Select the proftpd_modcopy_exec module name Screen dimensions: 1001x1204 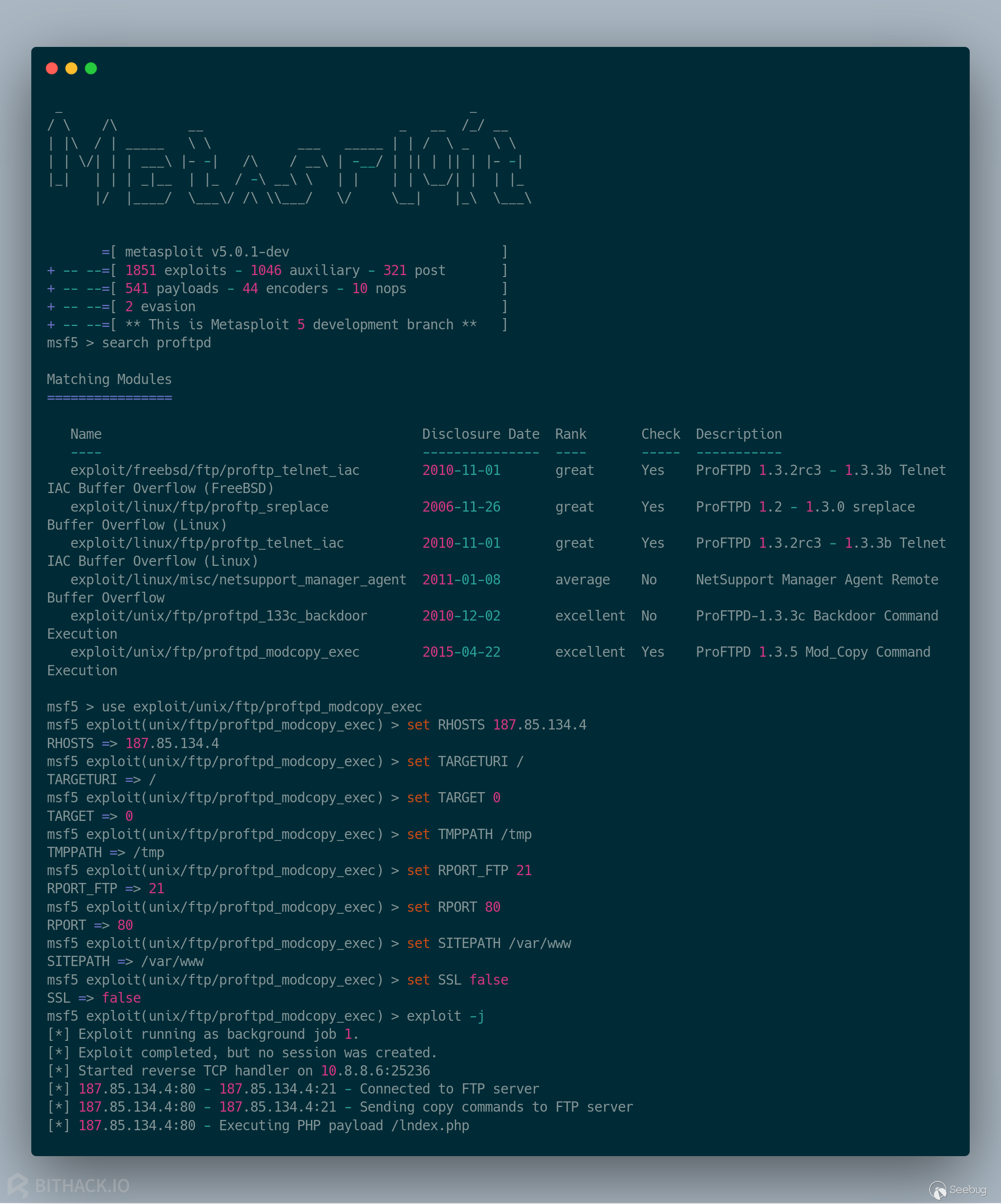pyautogui.click(x=215, y=652)
